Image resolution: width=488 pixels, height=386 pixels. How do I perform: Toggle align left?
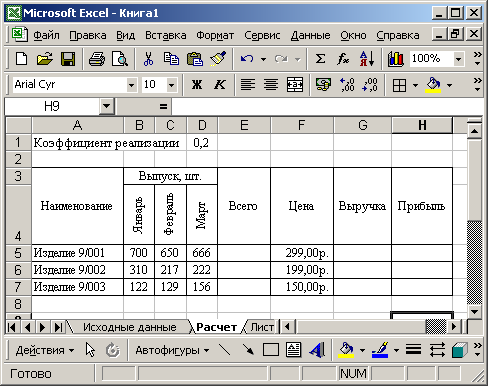coord(248,85)
